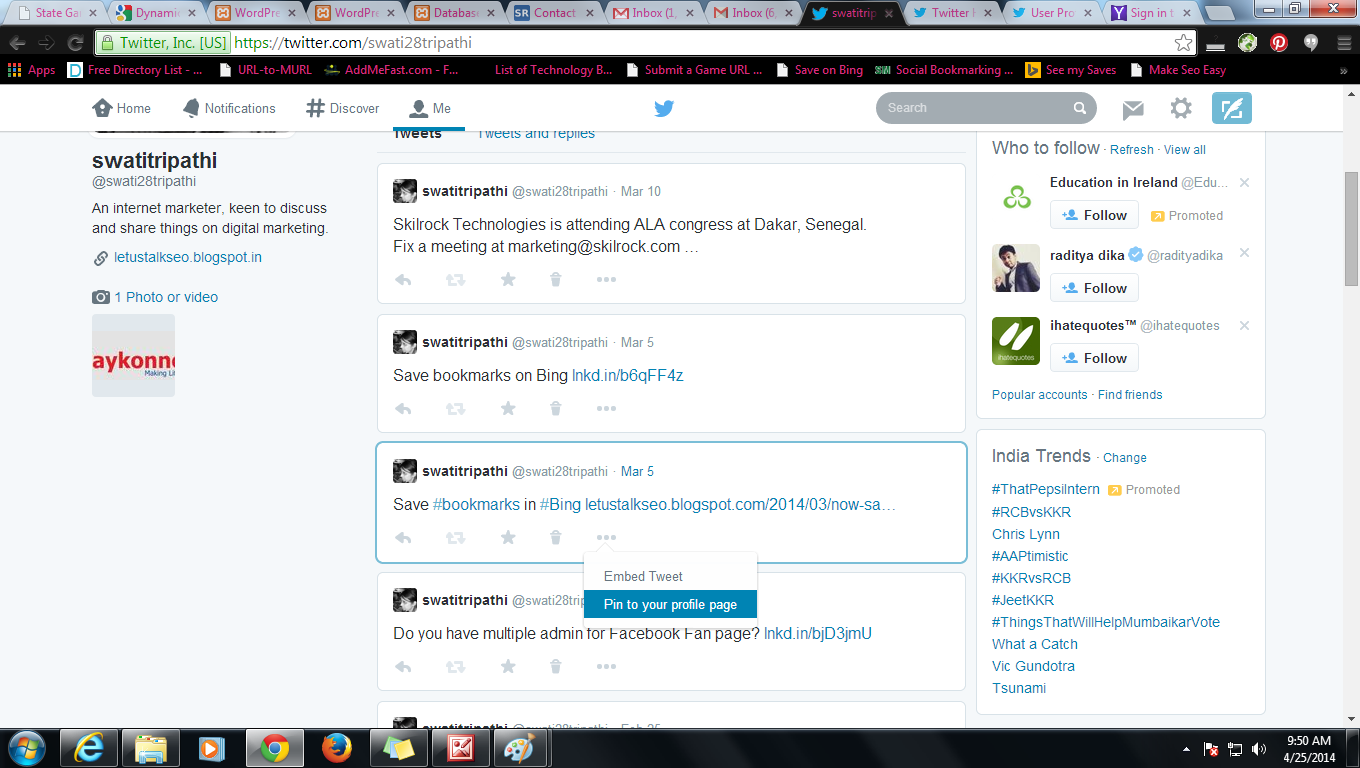The height and width of the screenshot is (768, 1360).
Task: Open the profile media thumbnail
Action: [x=133, y=356]
